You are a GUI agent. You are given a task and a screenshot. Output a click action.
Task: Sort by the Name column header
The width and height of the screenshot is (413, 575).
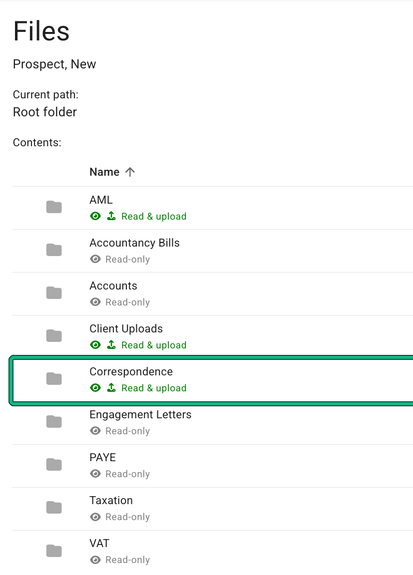pos(105,172)
